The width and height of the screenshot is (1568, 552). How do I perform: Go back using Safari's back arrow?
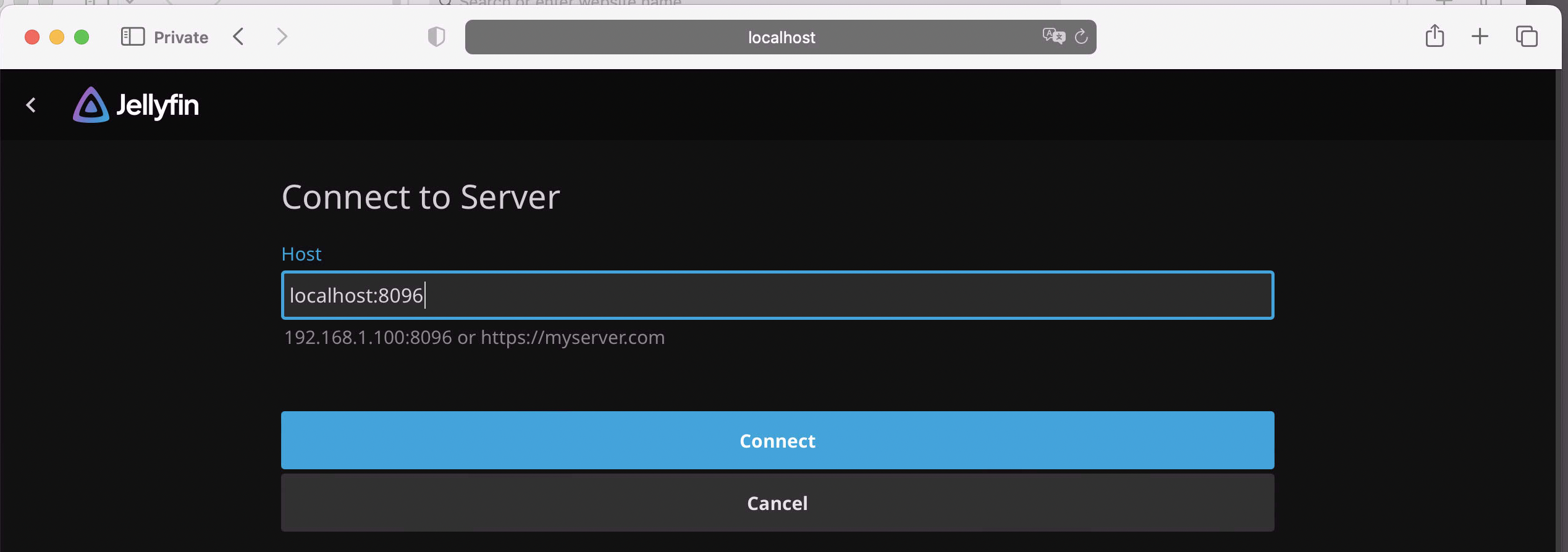pos(239,37)
